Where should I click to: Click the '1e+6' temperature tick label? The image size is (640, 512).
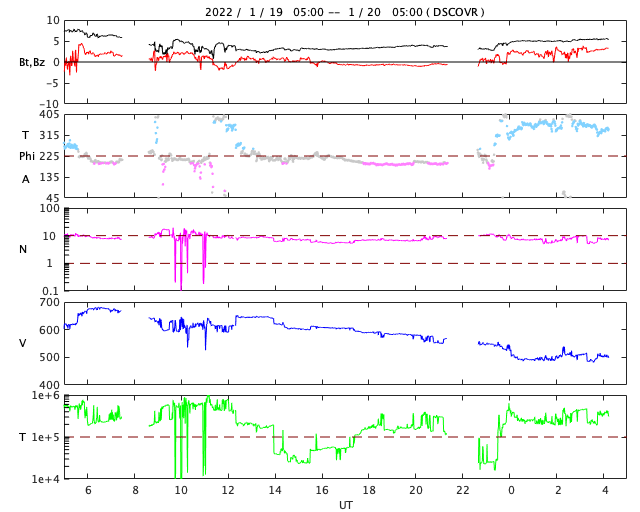tap(46, 396)
